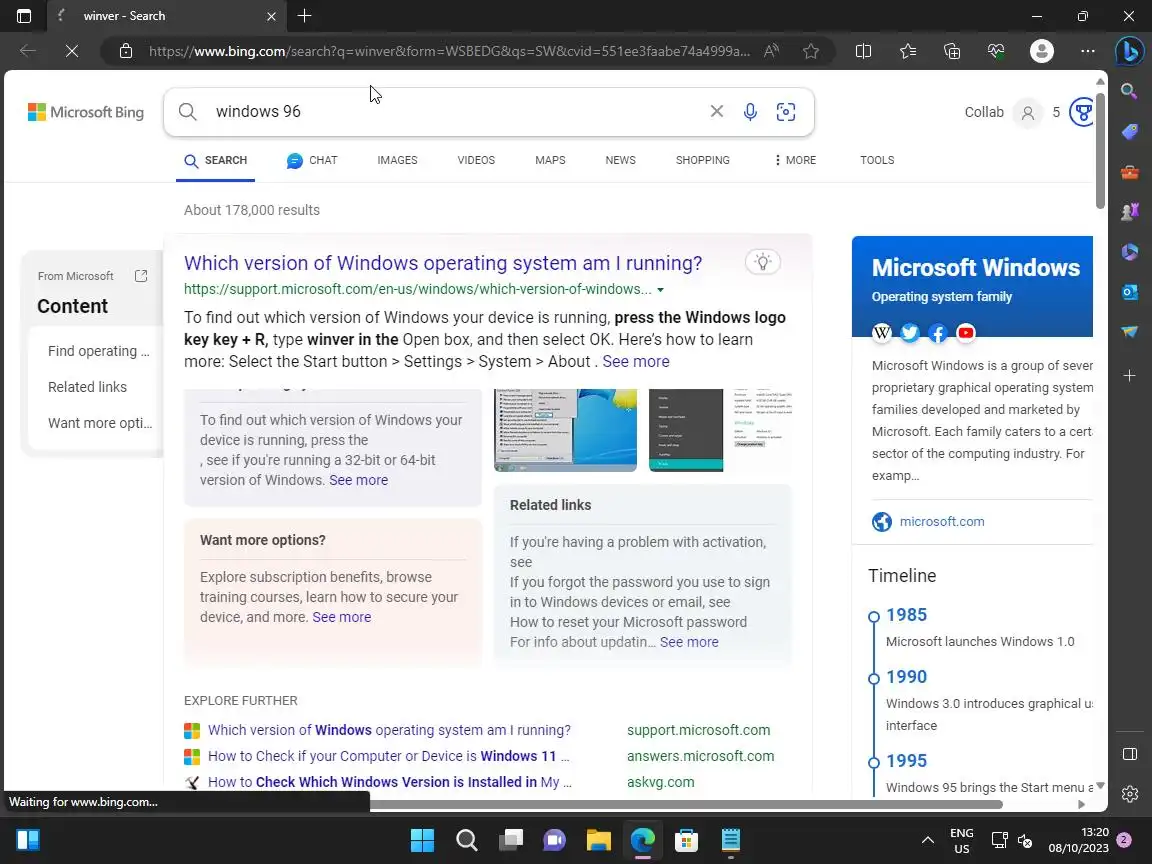Viewport: 1152px width, 864px height.
Task: Open YouTube link for Microsoft Windows
Action: tap(965, 333)
